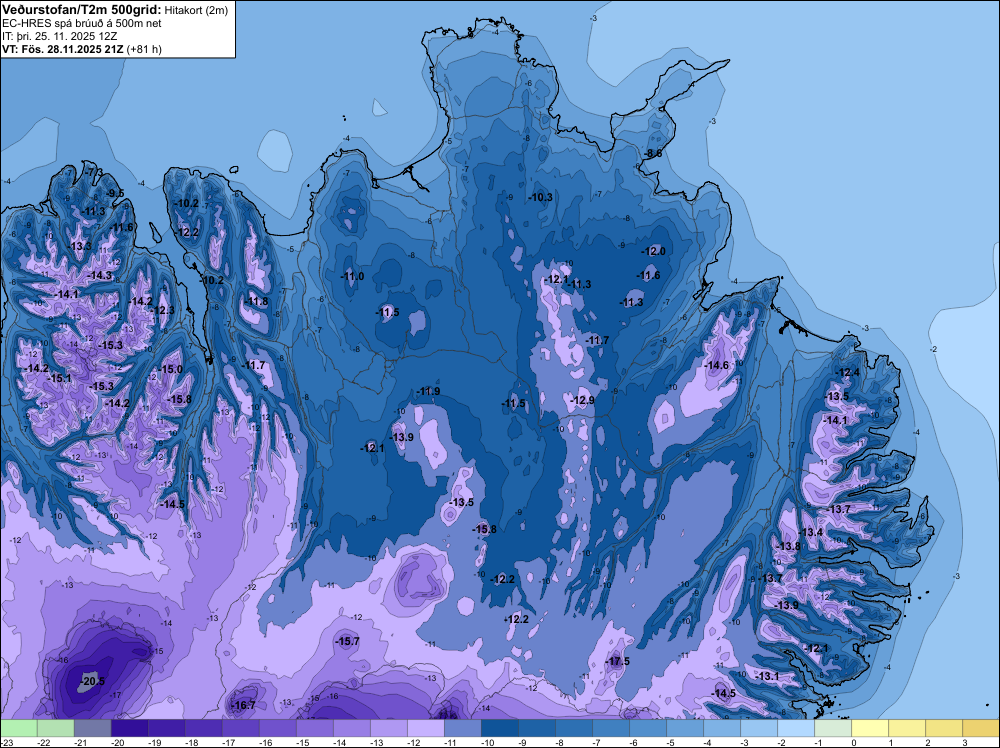Select the -12.4 temperature label
The height and width of the screenshot is (748, 1000).
[848, 373]
